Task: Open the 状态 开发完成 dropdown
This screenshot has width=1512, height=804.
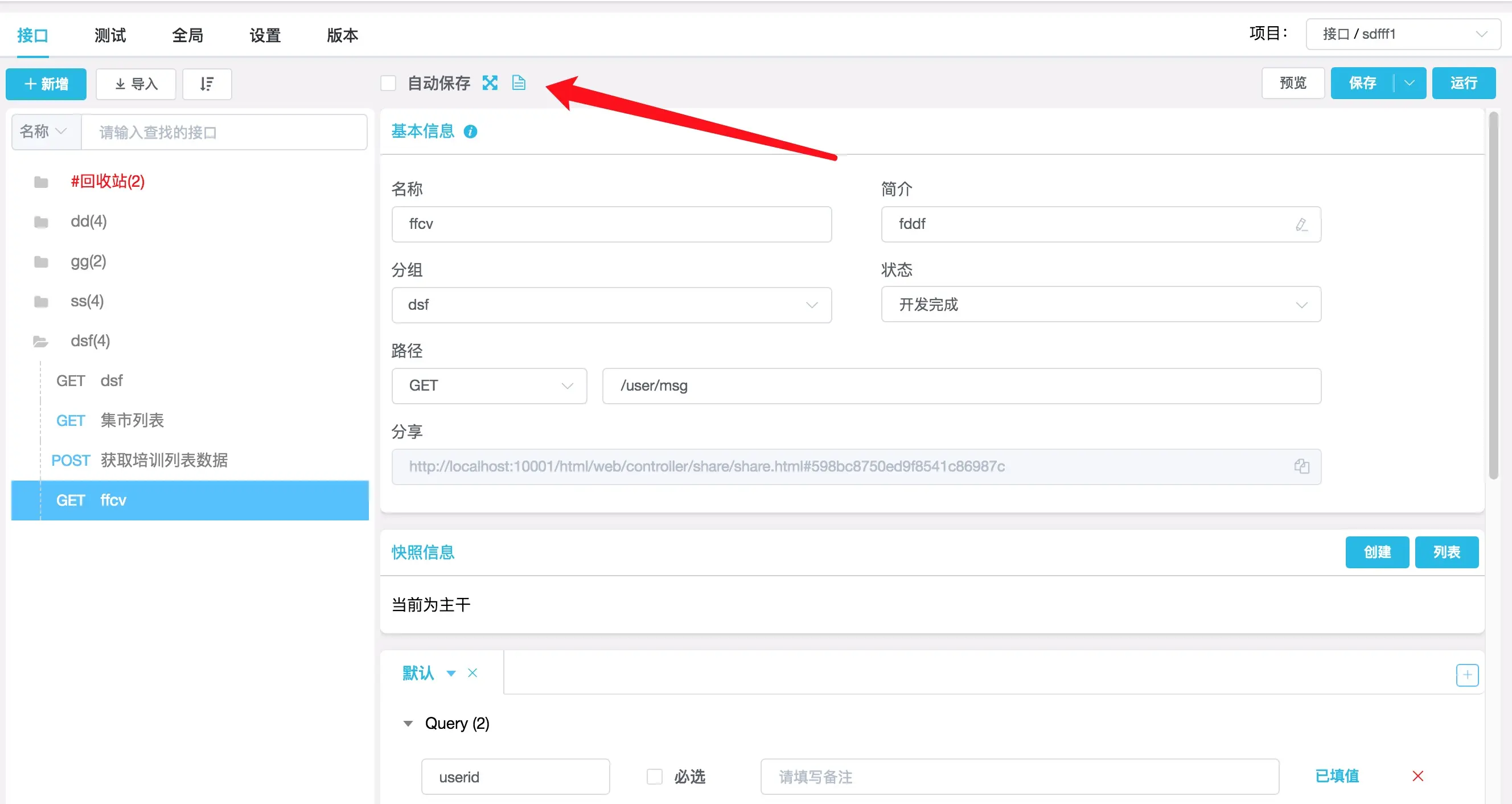Action: (1100, 305)
